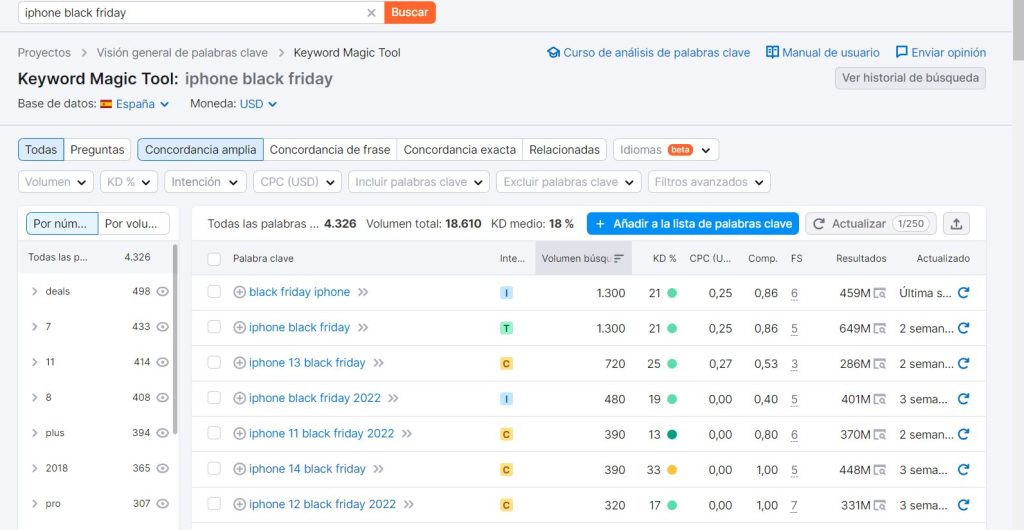Open Excluir palabras clave dropdown
The image size is (1024, 530).
[569, 182]
